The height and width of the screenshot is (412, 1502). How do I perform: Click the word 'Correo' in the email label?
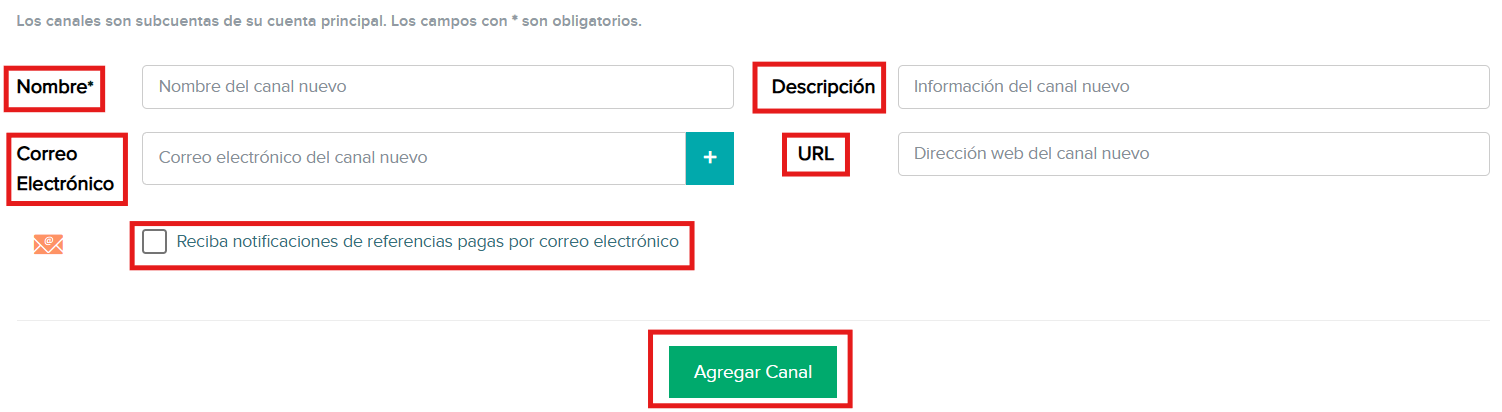47,154
